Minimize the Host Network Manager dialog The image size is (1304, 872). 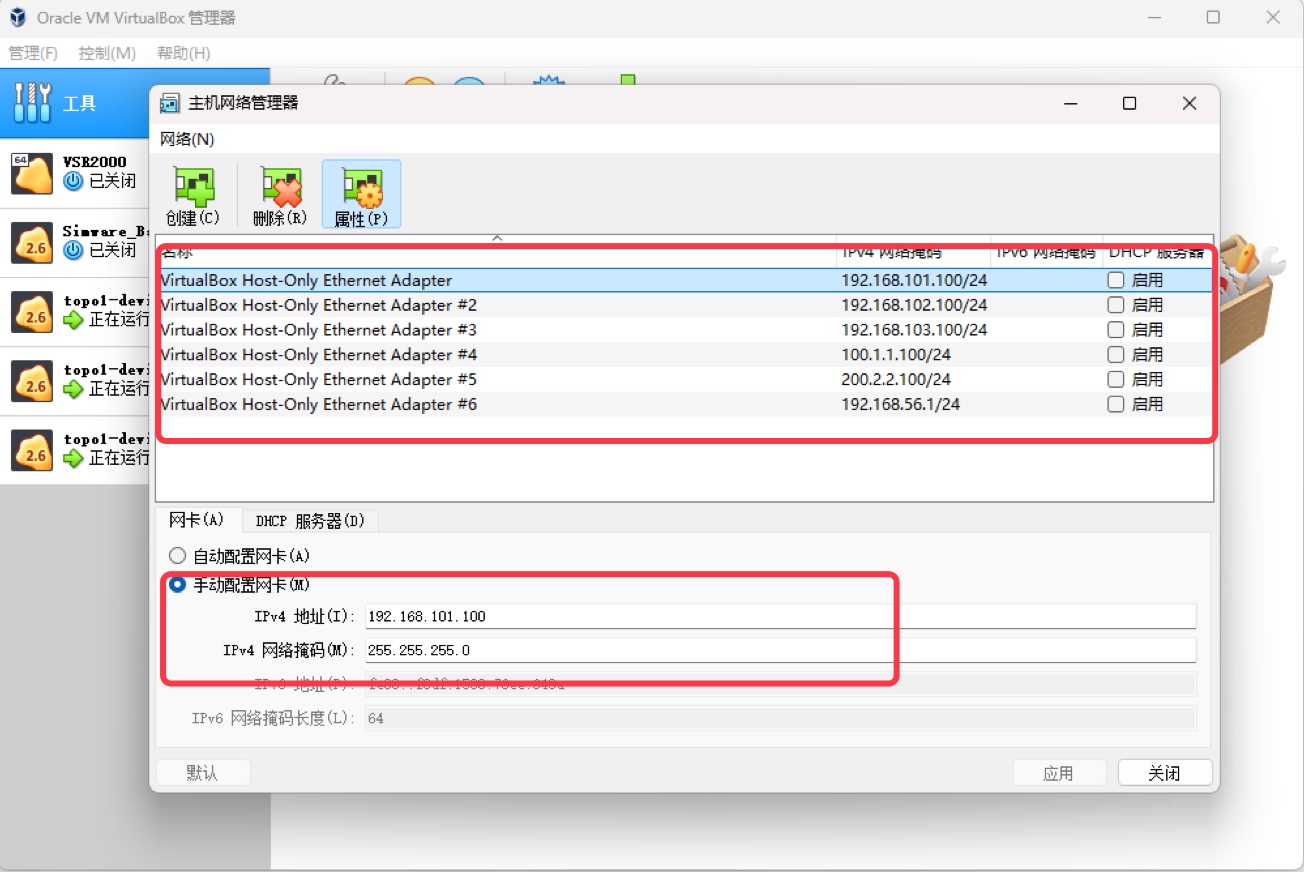click(x=1070, y=103)
